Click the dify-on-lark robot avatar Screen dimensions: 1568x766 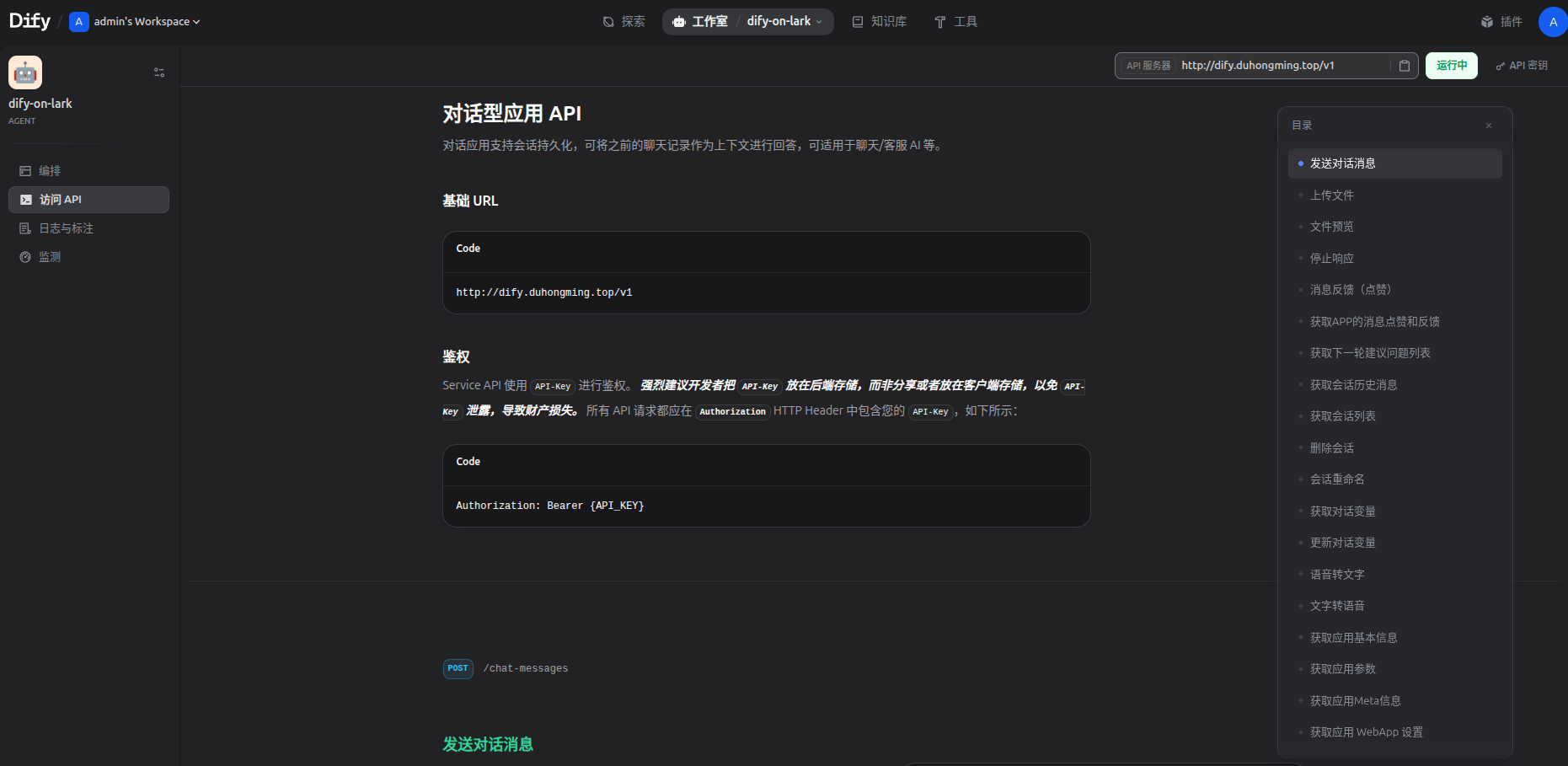point(25,72)
